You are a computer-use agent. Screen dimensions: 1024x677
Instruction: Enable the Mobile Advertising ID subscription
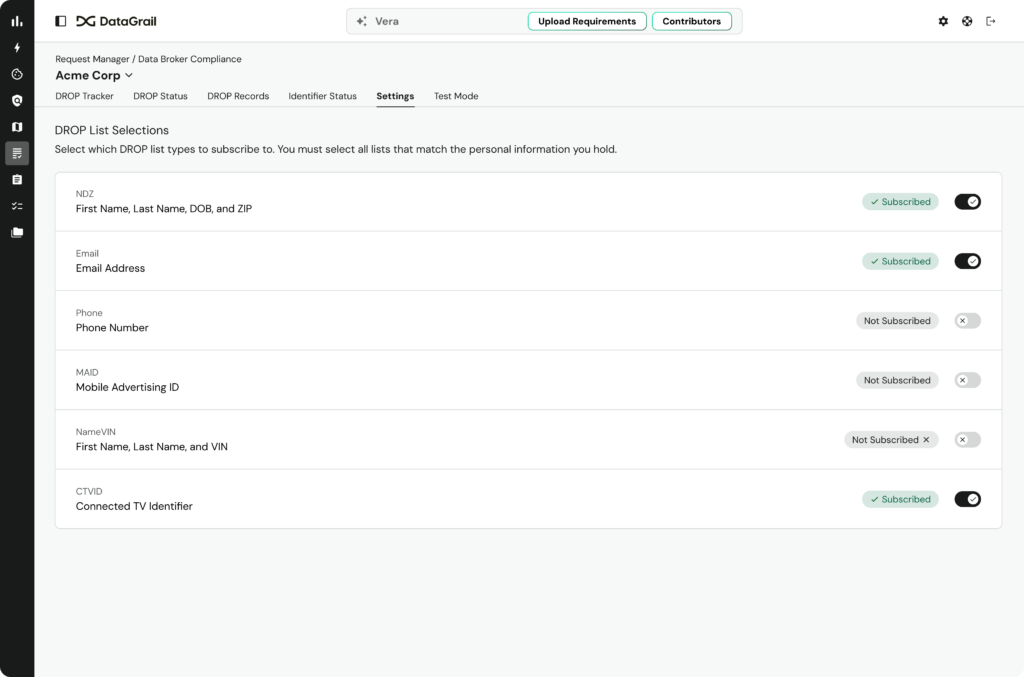tap(967, 380)
